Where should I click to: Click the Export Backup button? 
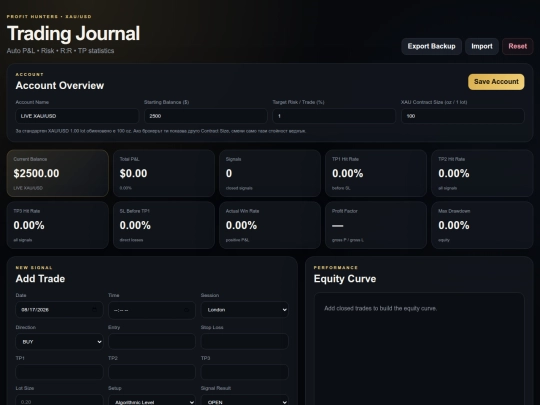tap(431, 46)
